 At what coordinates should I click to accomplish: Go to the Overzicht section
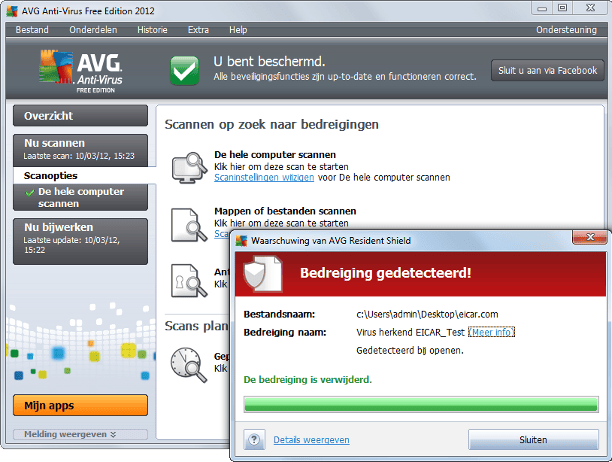80,116
